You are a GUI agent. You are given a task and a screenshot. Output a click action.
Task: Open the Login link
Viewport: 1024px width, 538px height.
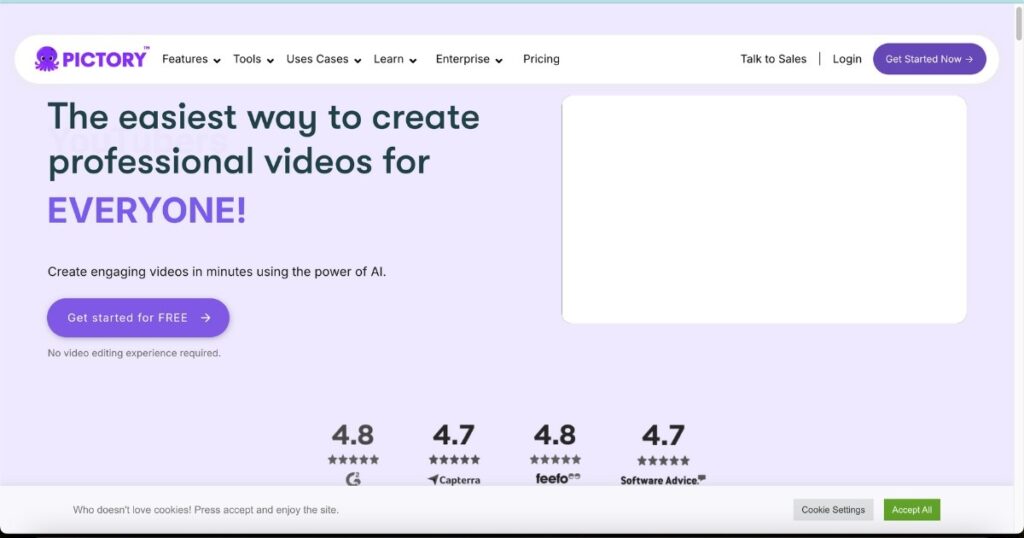click(x=846, y=59)
